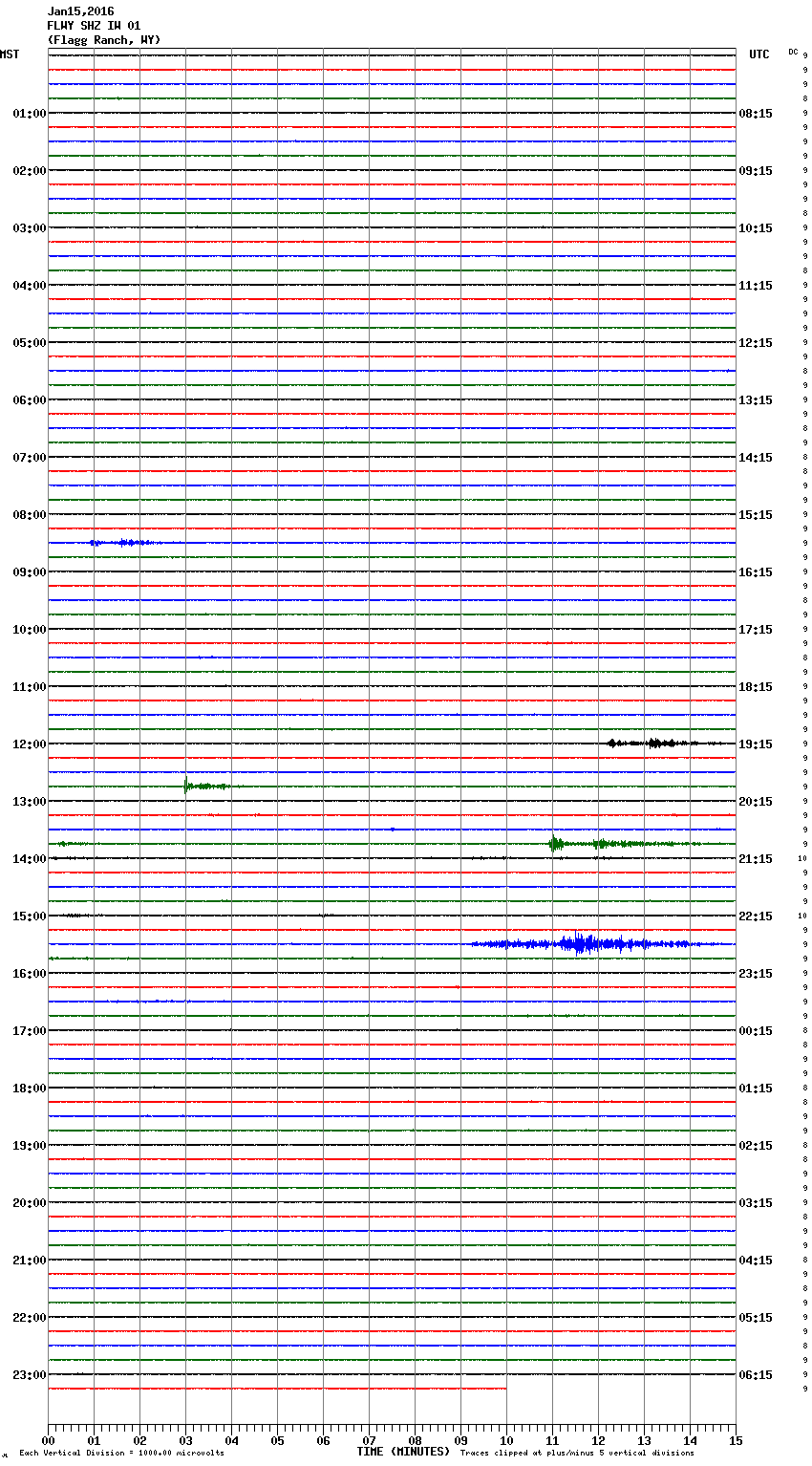The width and height of the screenshot is (812, 1466).
Task: Select the 02:00 MST time label
Action: (29, 171)
